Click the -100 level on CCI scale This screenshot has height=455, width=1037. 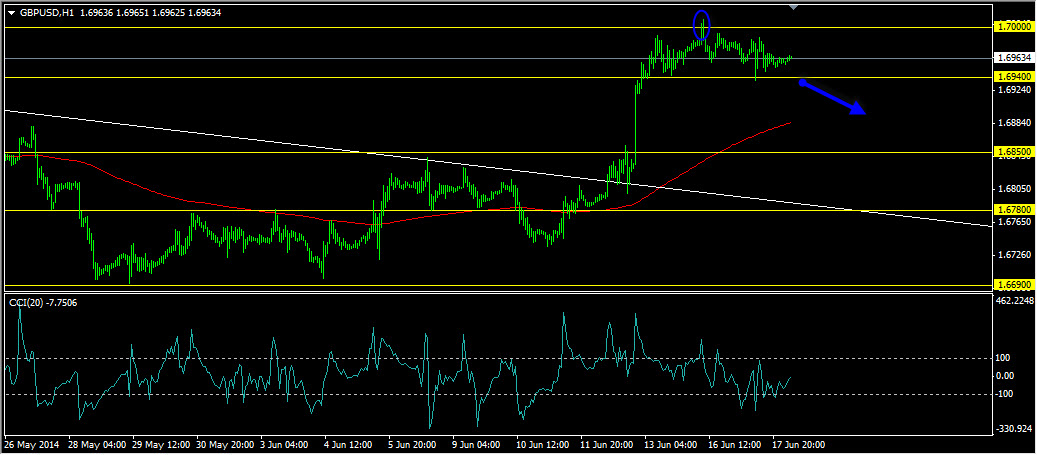coord(1005,395)
